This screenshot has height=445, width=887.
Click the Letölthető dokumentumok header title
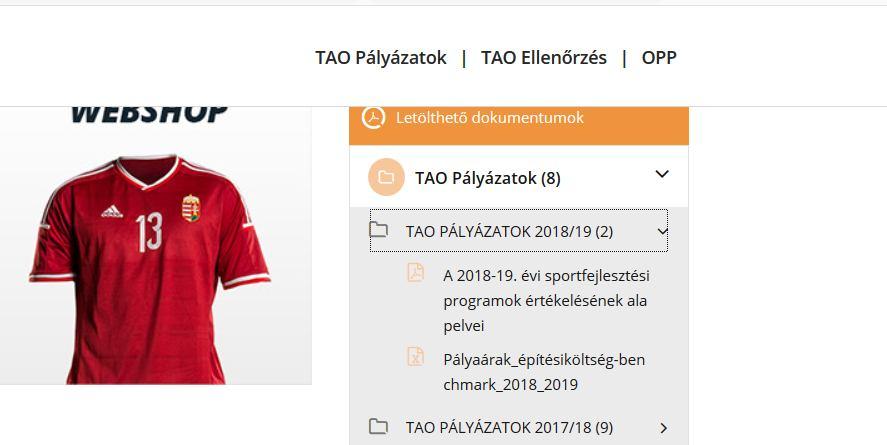(x=489, y=118)
